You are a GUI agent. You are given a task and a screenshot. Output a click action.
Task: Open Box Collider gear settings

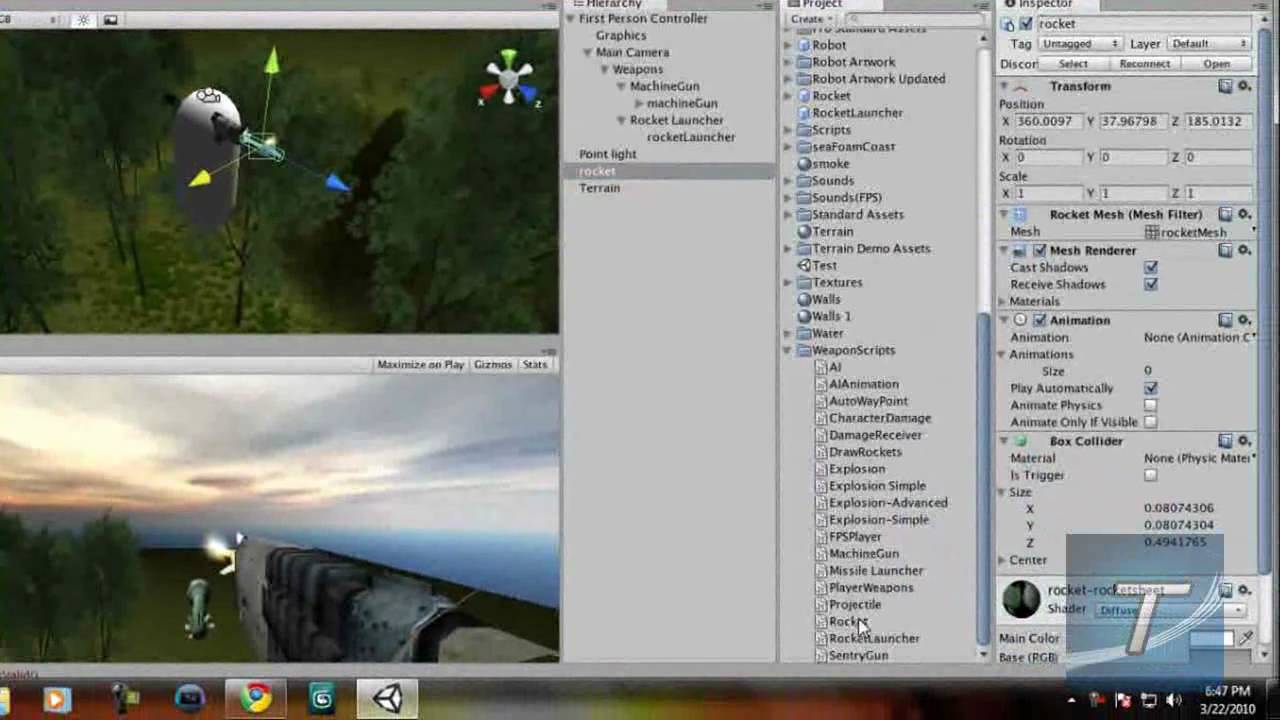point(1245,441)
